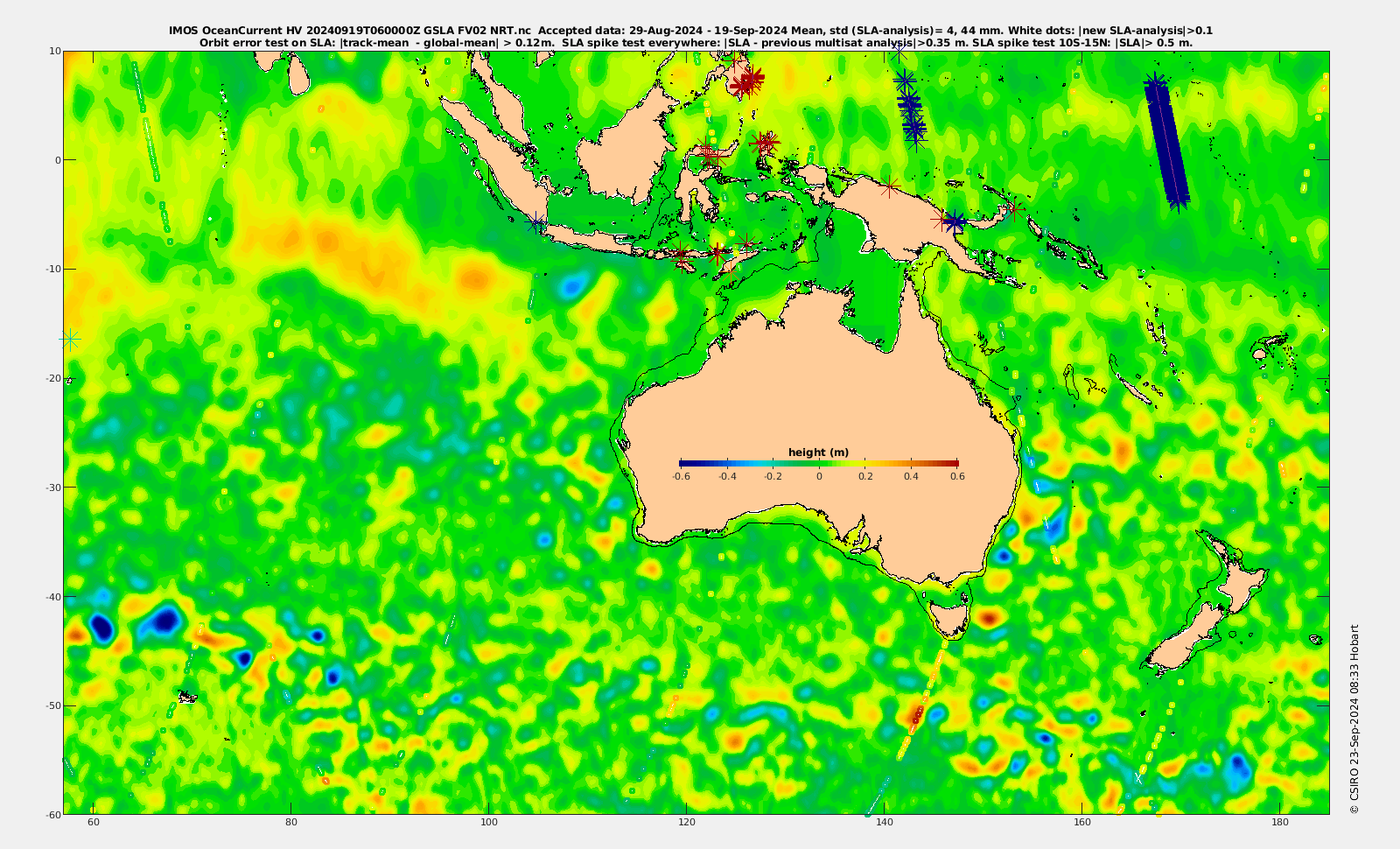Click the 'height (m)' colorbar label

tap(818, 453)
